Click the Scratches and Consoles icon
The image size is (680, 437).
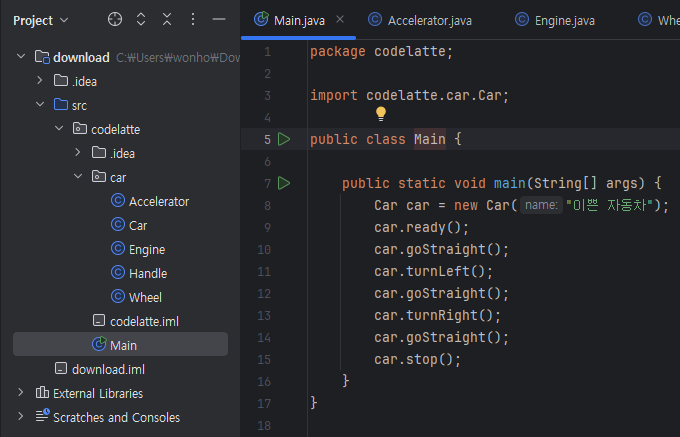42,416
